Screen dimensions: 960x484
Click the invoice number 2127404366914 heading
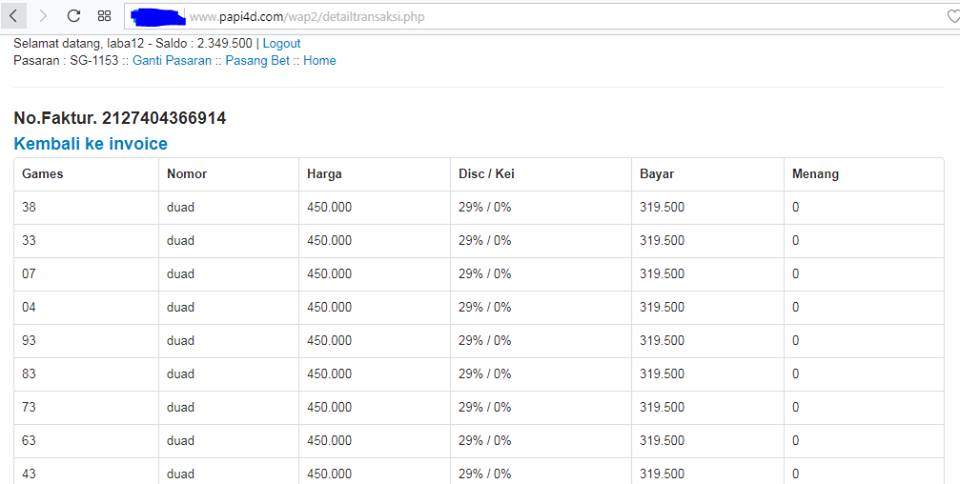(120, 118)
